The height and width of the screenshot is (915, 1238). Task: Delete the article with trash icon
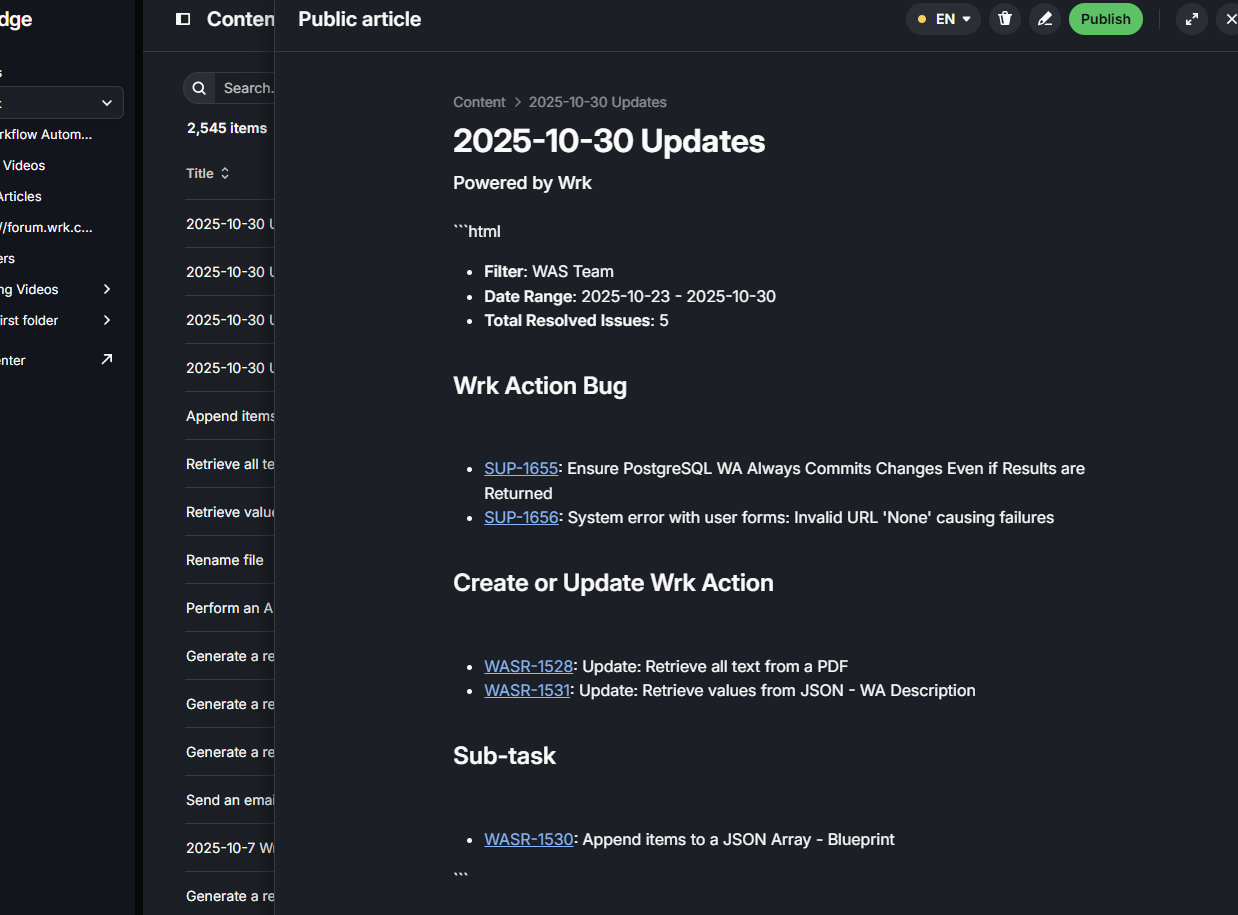[x=1005, y=19]
